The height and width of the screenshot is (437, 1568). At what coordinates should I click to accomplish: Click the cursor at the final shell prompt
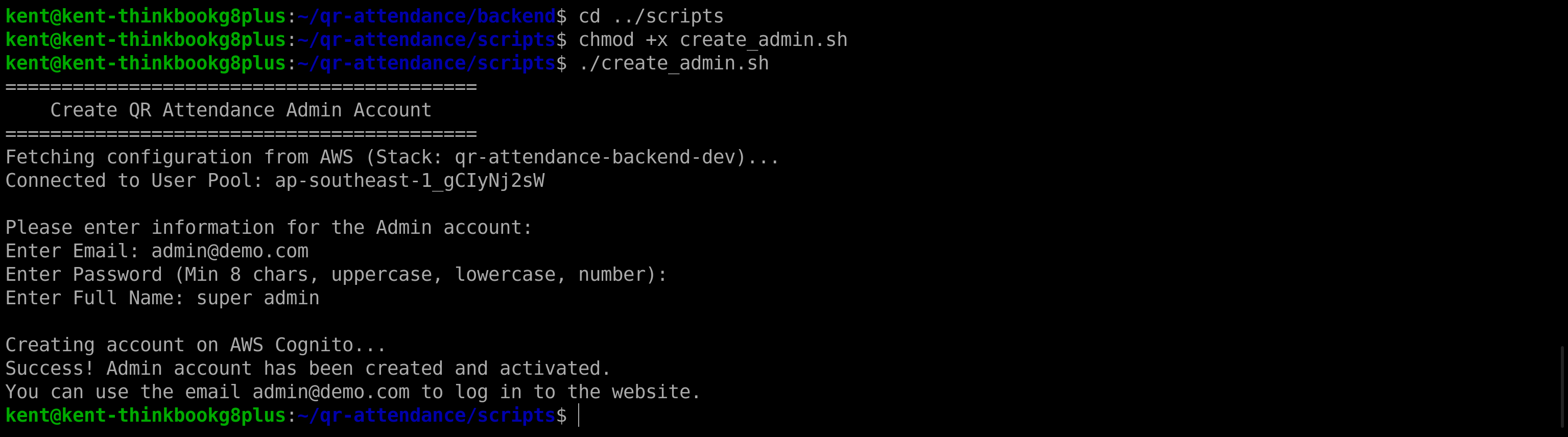pyautogui.click(x=579, y=416)
